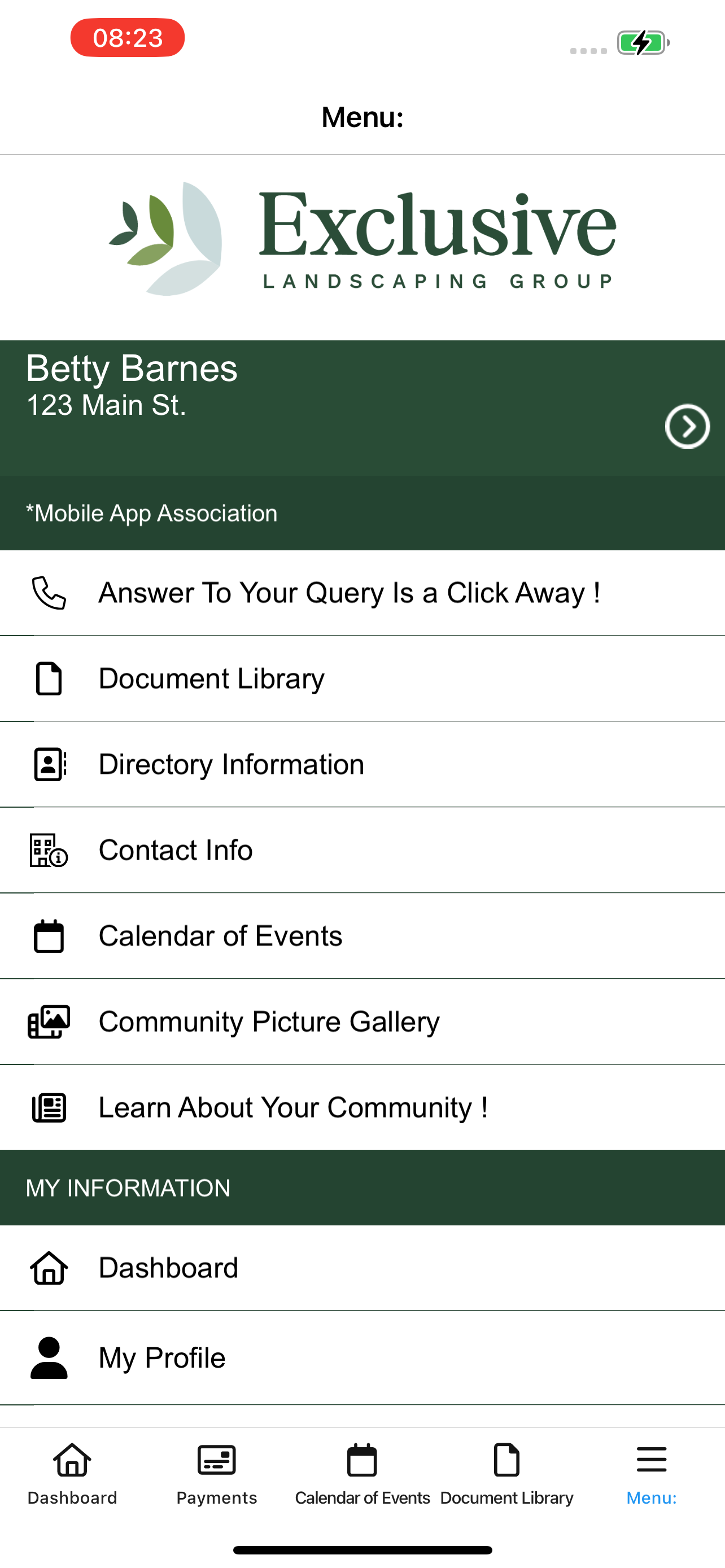
Task: Go to Directory Information
Action: click(x=363, y=764)
